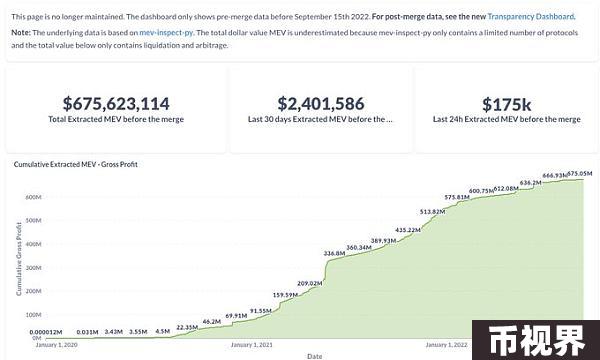Select the $175k last 24h value

point(507,104)
